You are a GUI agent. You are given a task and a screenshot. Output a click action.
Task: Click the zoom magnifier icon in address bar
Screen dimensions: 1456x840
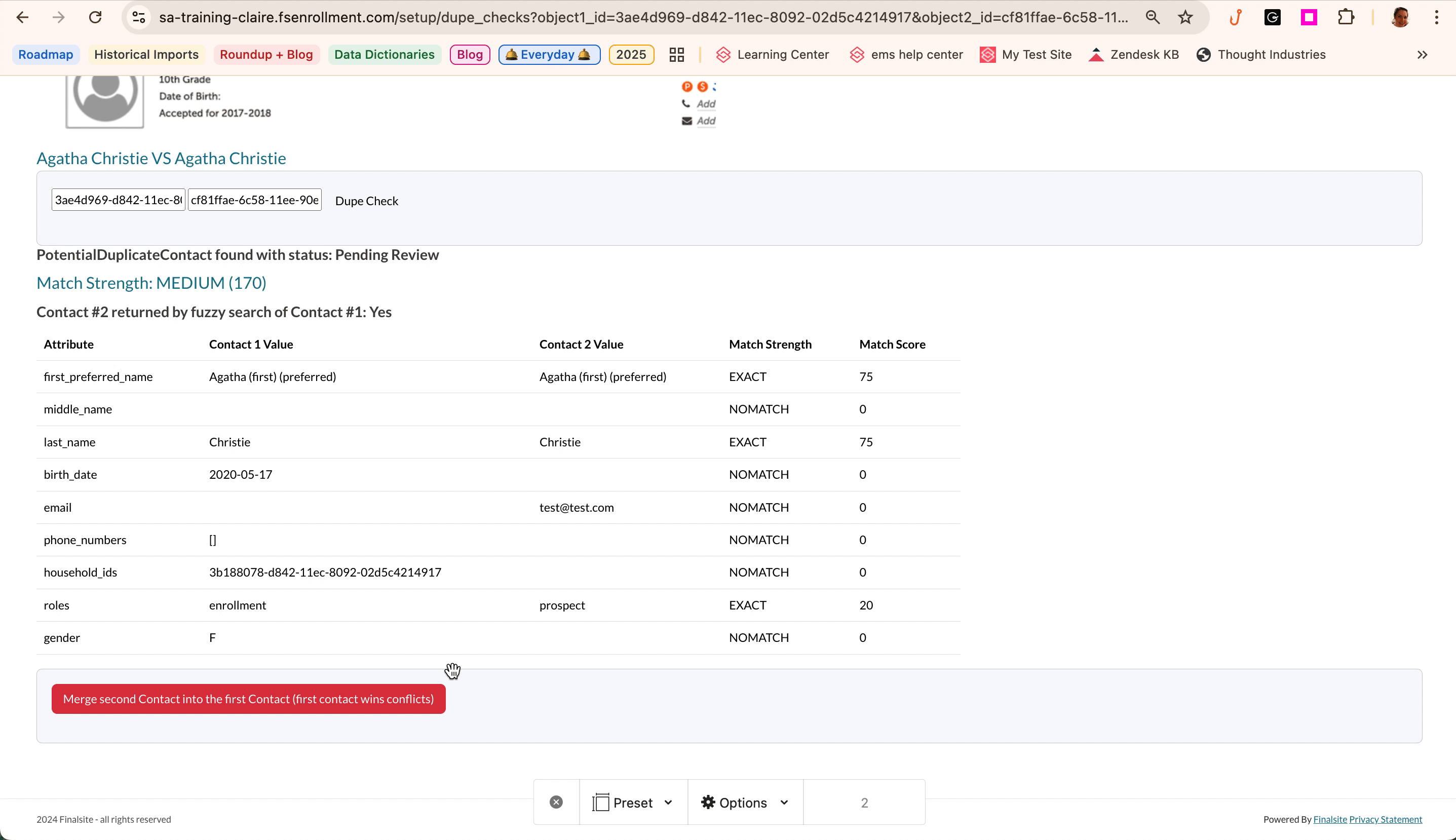[1153, 17]
